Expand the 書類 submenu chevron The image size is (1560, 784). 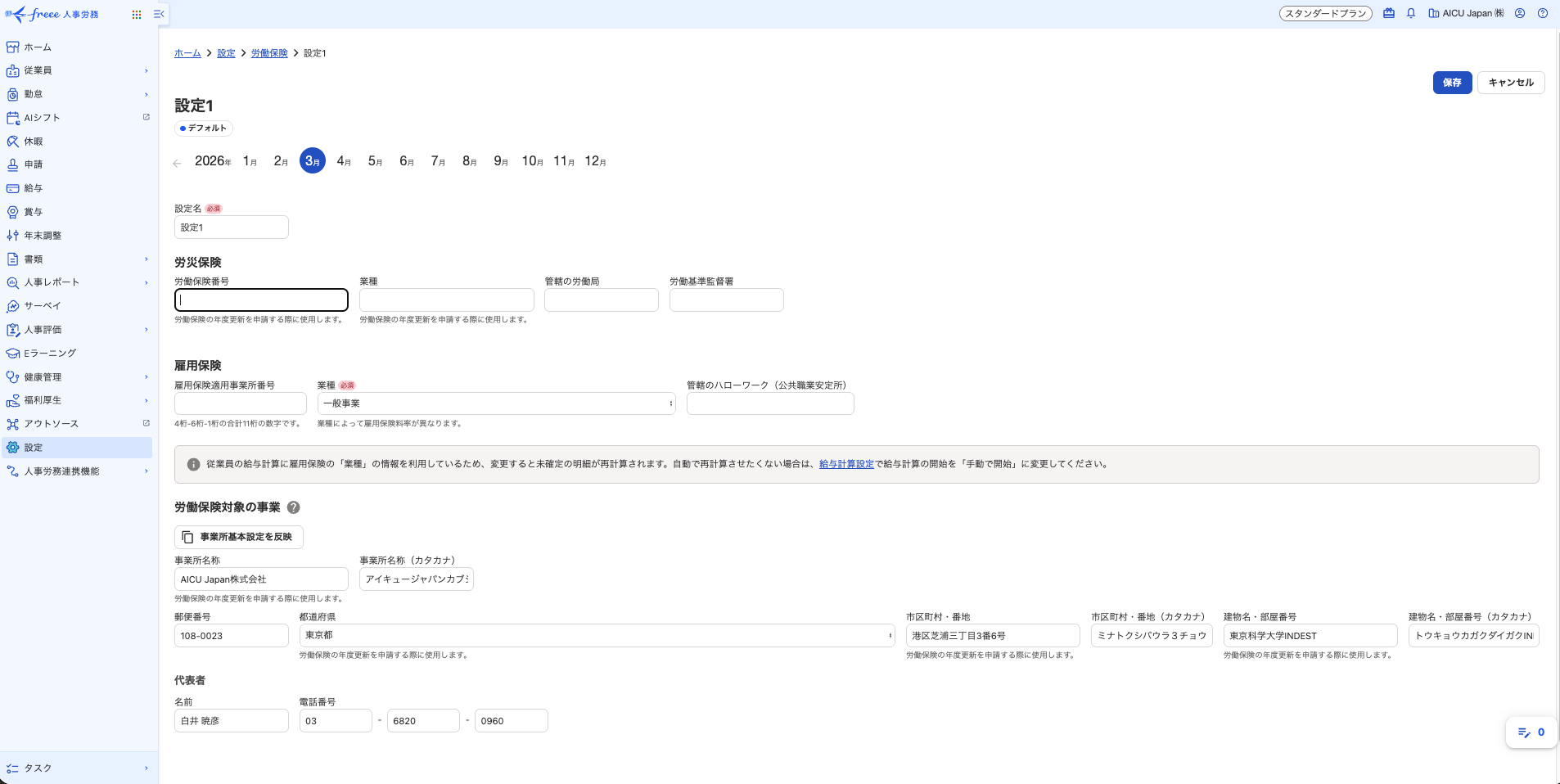point(147,259)
